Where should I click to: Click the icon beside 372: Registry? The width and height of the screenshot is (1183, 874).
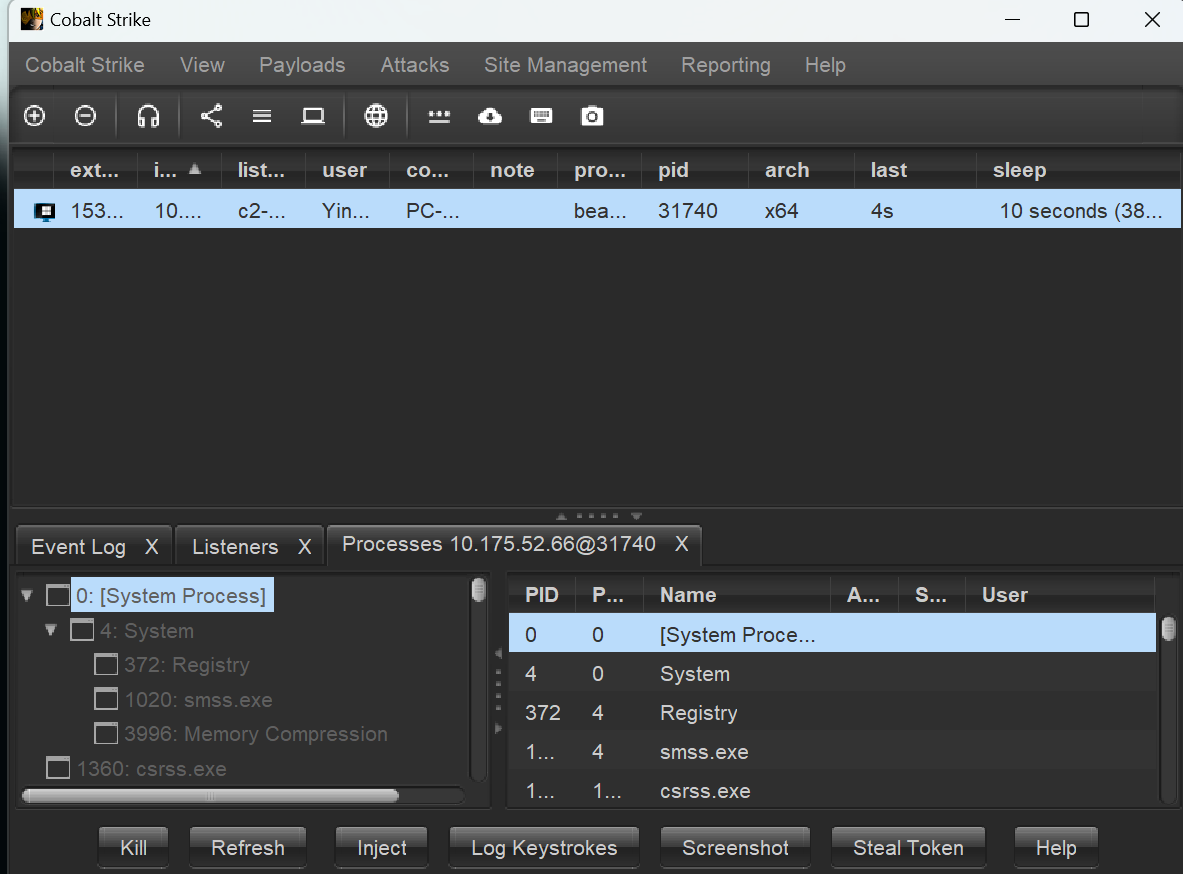pyautogui.click(x=106, y=665)
